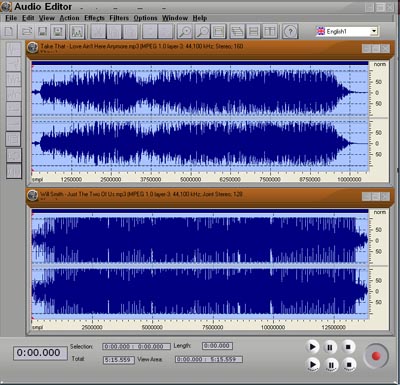Open the File menu
Image resolution: width=400 pixels, height=385 pixels.
coord(11,18)
